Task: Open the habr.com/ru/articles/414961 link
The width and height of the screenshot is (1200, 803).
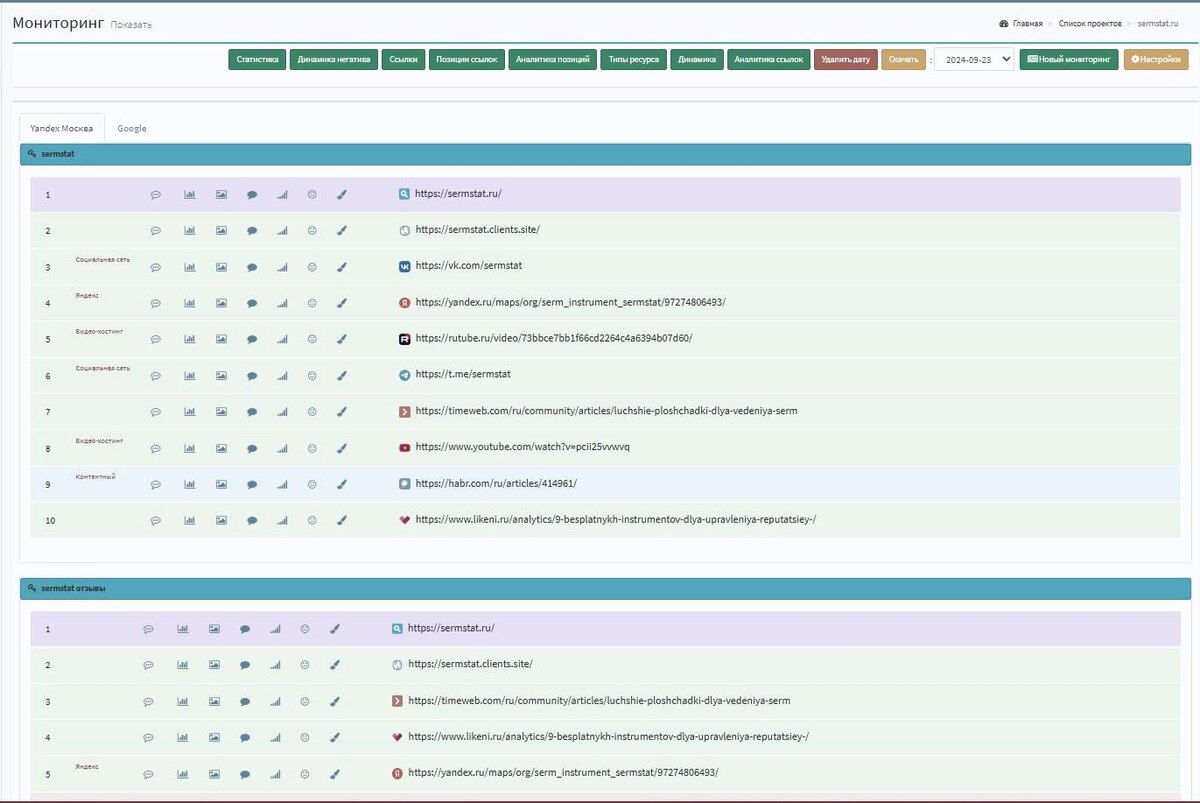Action: 496,483
